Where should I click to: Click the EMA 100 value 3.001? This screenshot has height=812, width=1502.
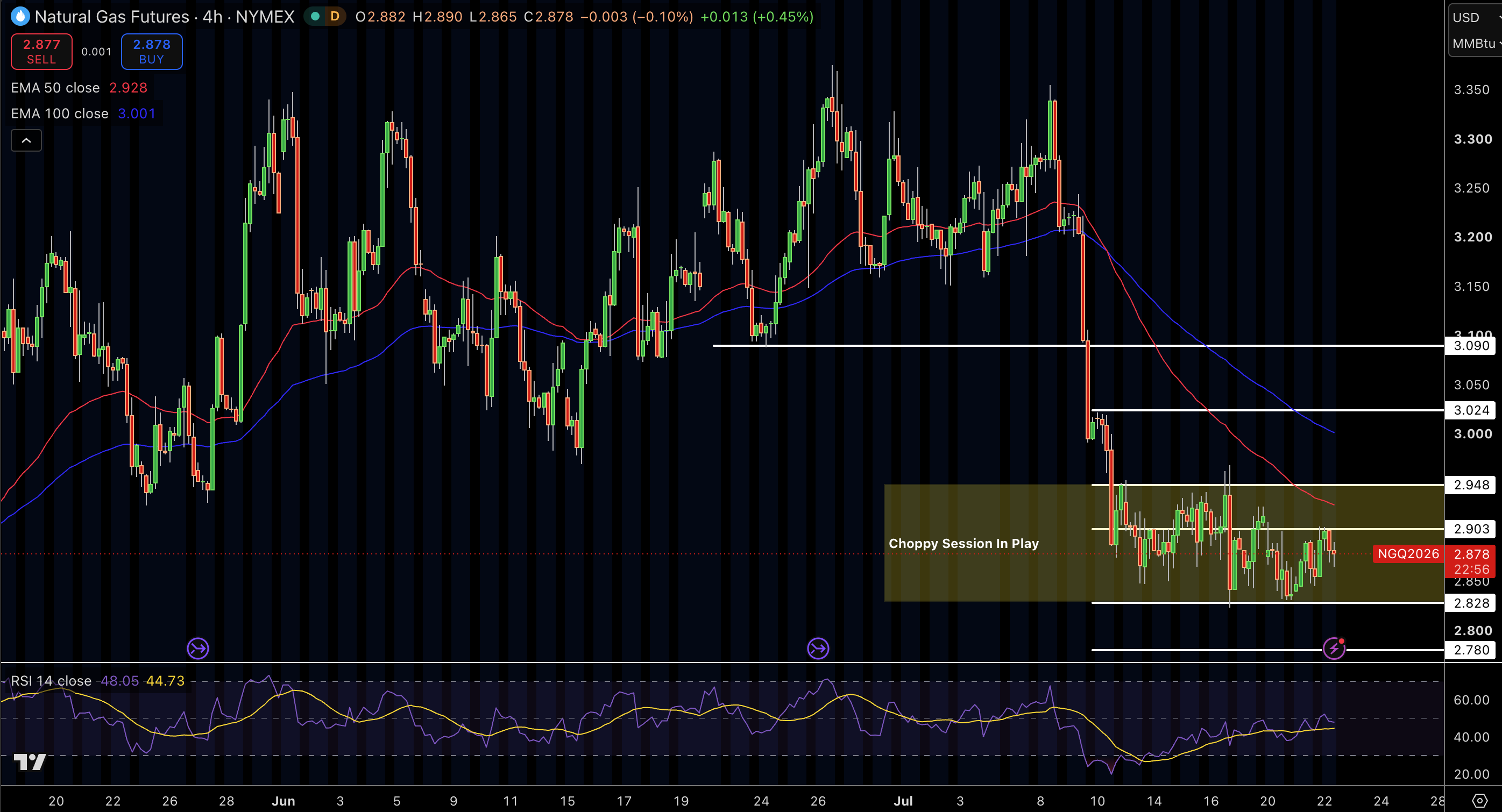tap(137, 113)
